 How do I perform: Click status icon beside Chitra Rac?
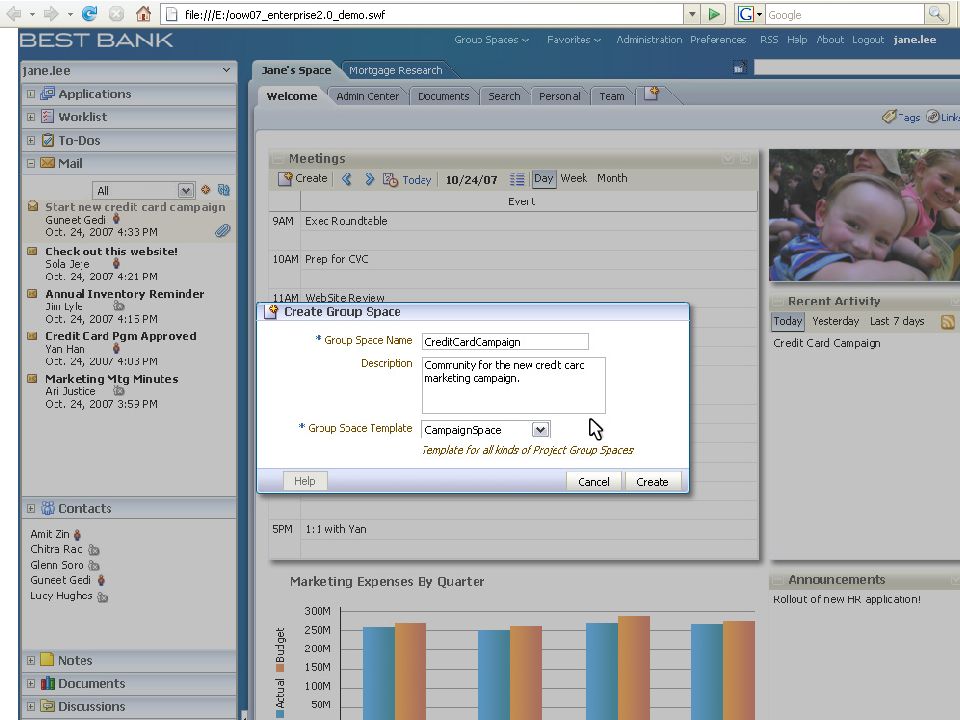pos(93,550)
